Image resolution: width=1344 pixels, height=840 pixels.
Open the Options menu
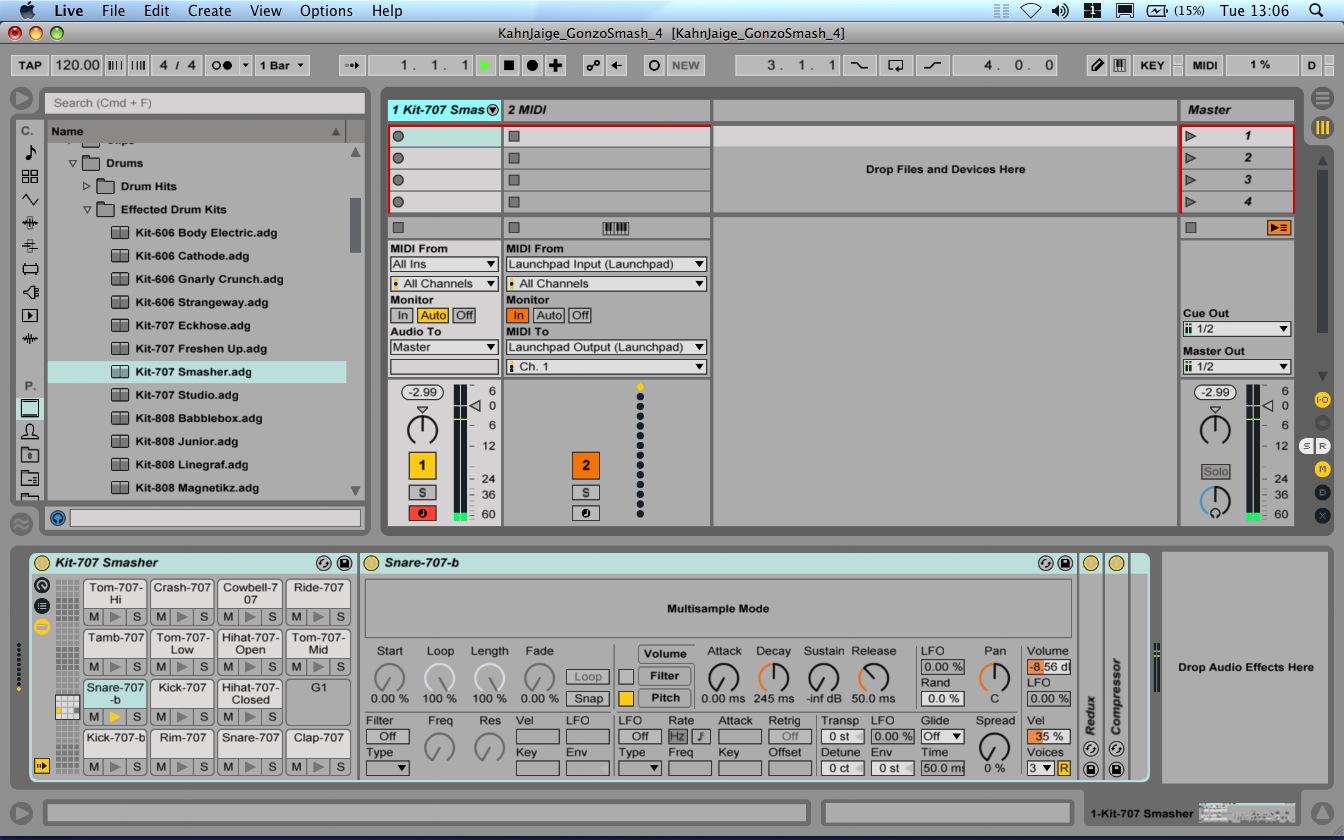pos(326,11)
